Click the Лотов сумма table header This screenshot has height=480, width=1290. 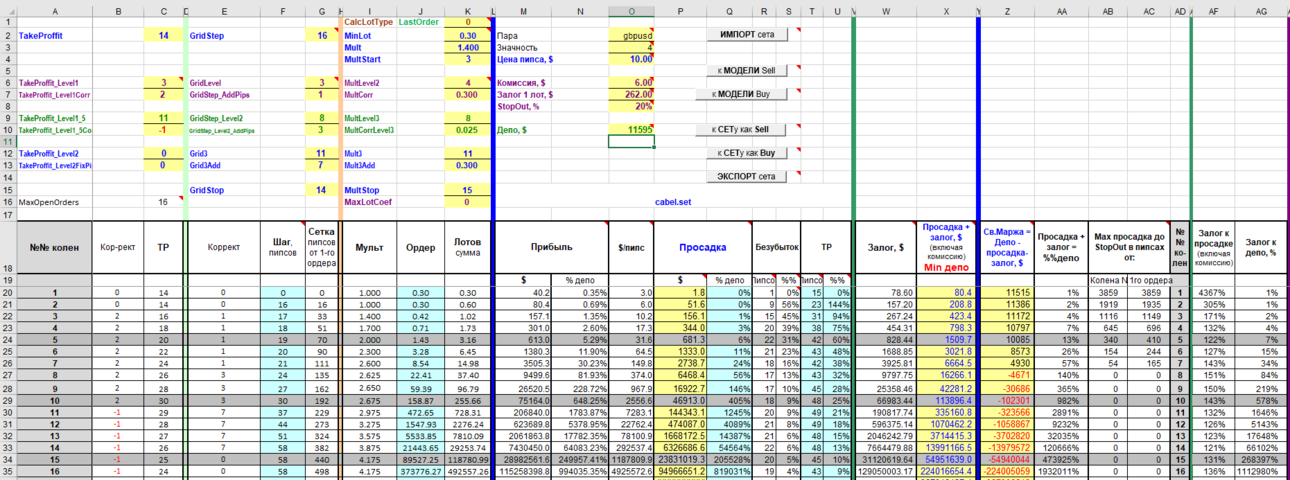coord(468,246)
